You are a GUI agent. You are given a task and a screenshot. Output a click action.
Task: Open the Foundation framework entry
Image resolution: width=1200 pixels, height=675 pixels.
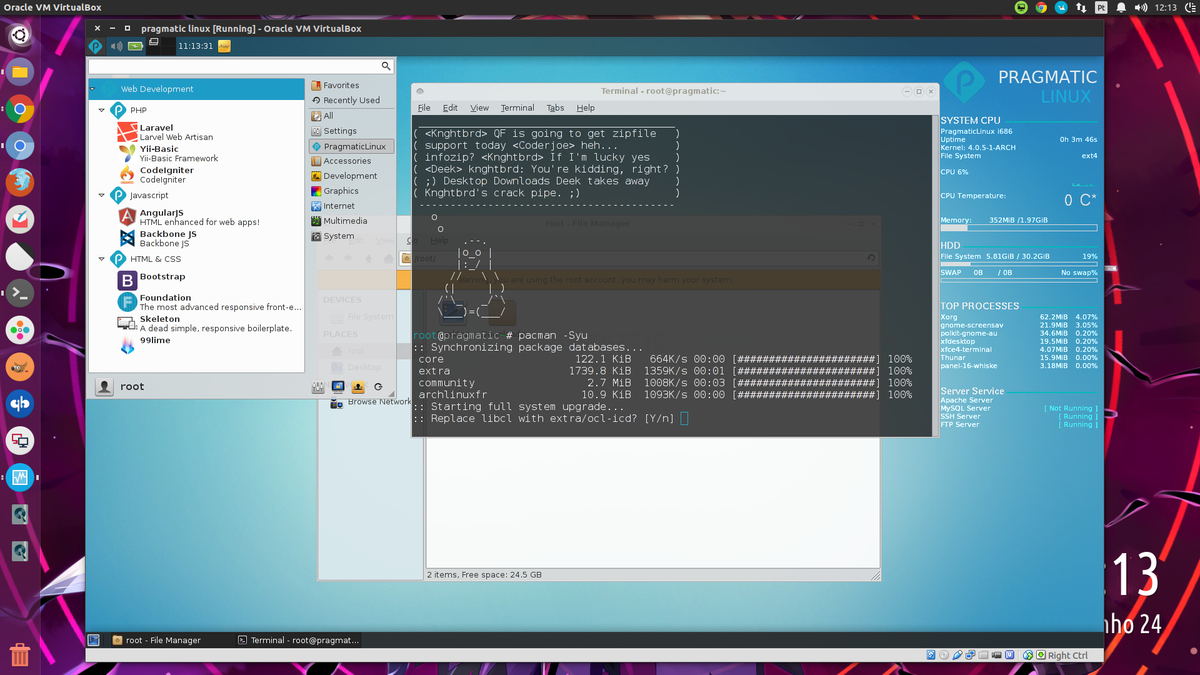(x=209, y=302)
